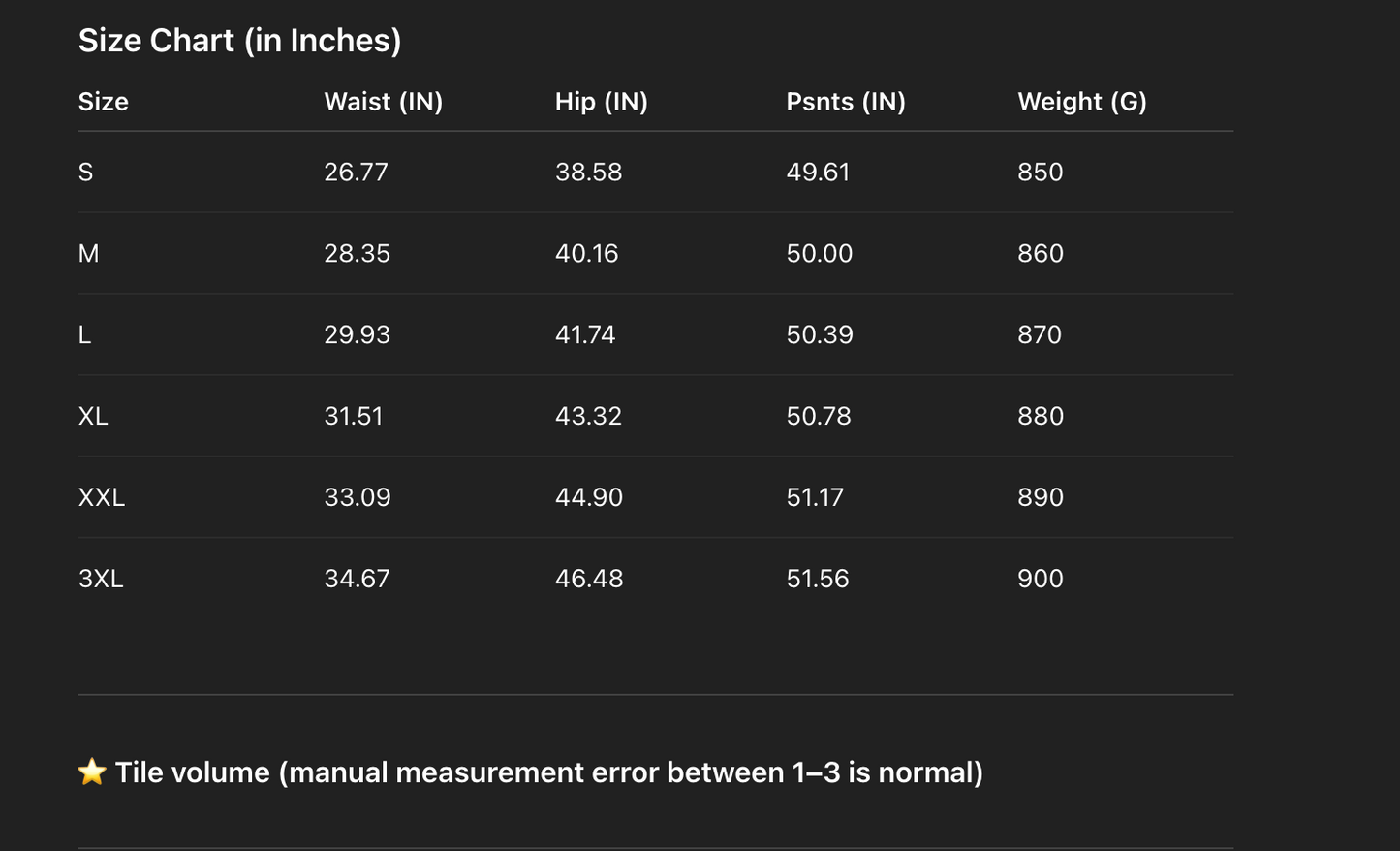Screen dimensions: 1400x851
Task: Select the Size column header
Action: (103, 102)
